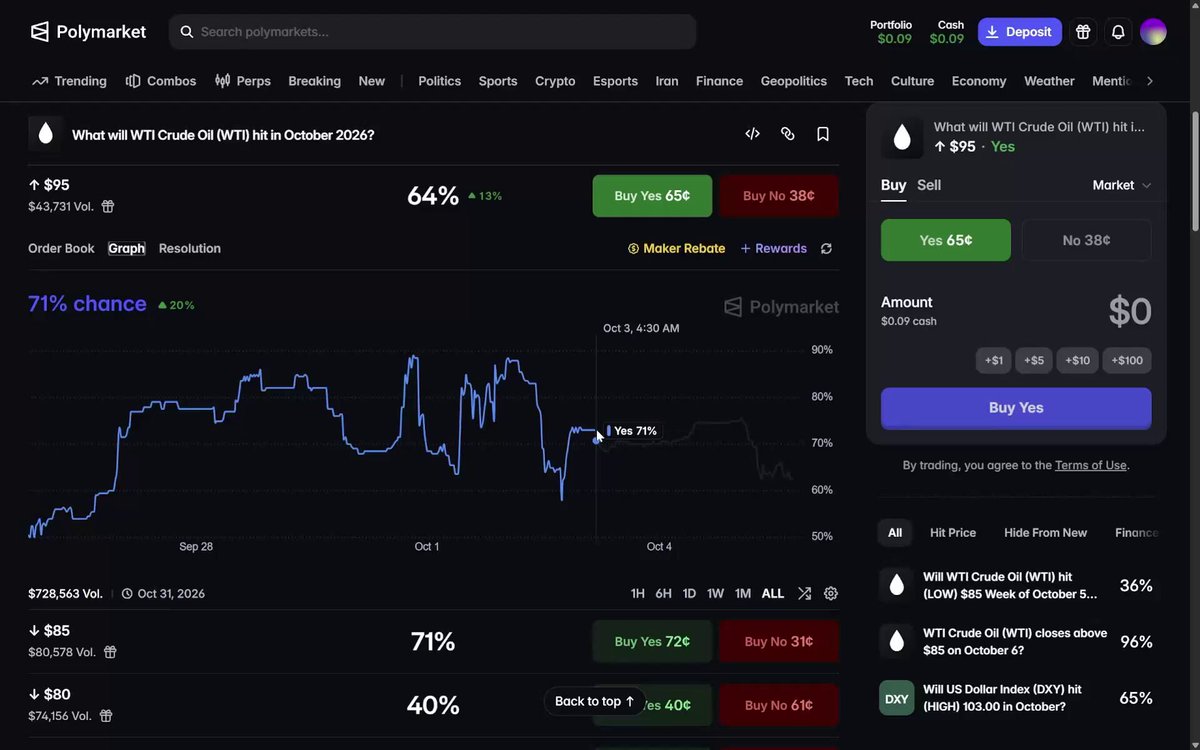Click the oil drop icon beside market title
Image resolution: width=1200 pixels, height=750 pixels.
45,134
